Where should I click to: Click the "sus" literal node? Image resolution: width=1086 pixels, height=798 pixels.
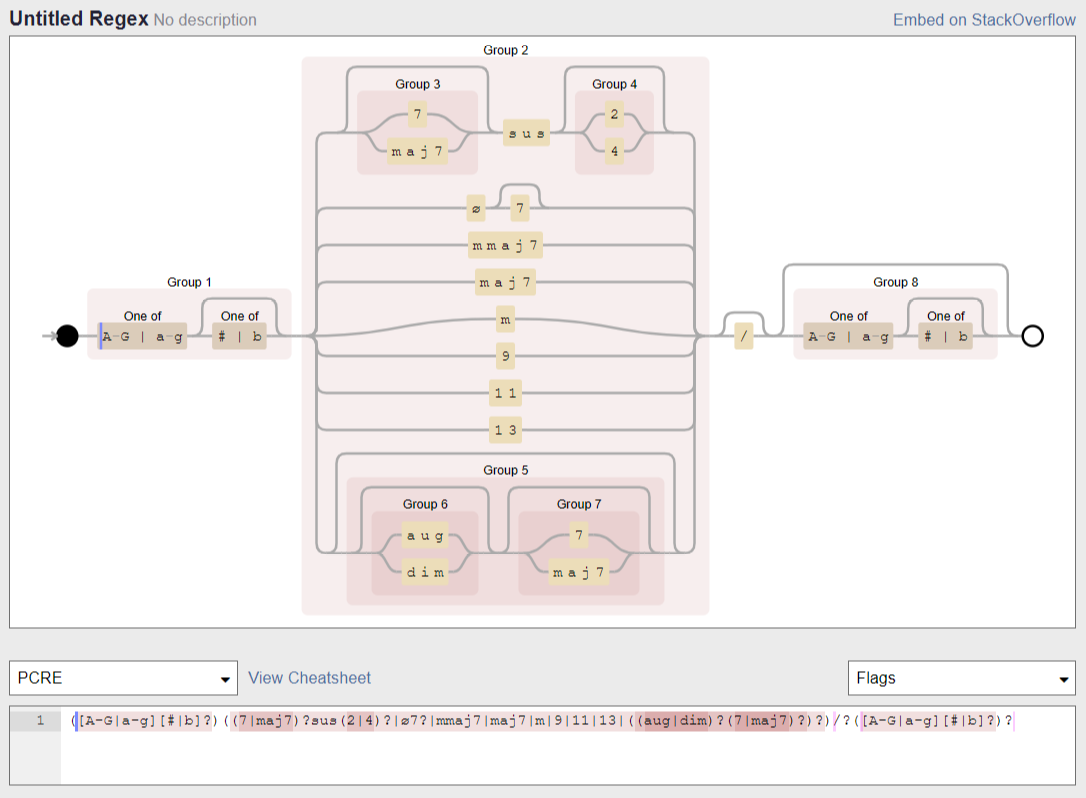(524, 132)
